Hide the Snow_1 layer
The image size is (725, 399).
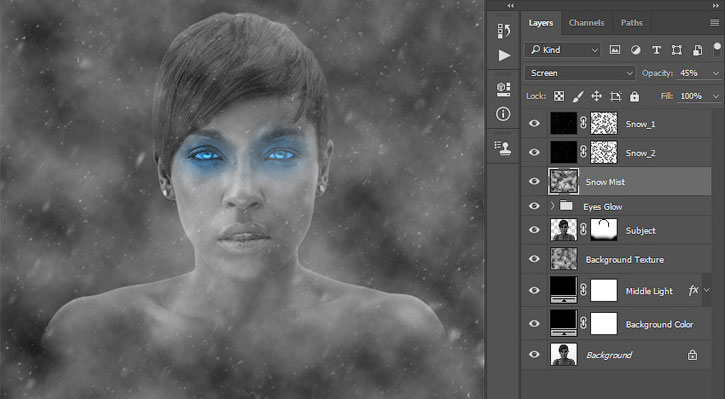click(x=534, y=123)
